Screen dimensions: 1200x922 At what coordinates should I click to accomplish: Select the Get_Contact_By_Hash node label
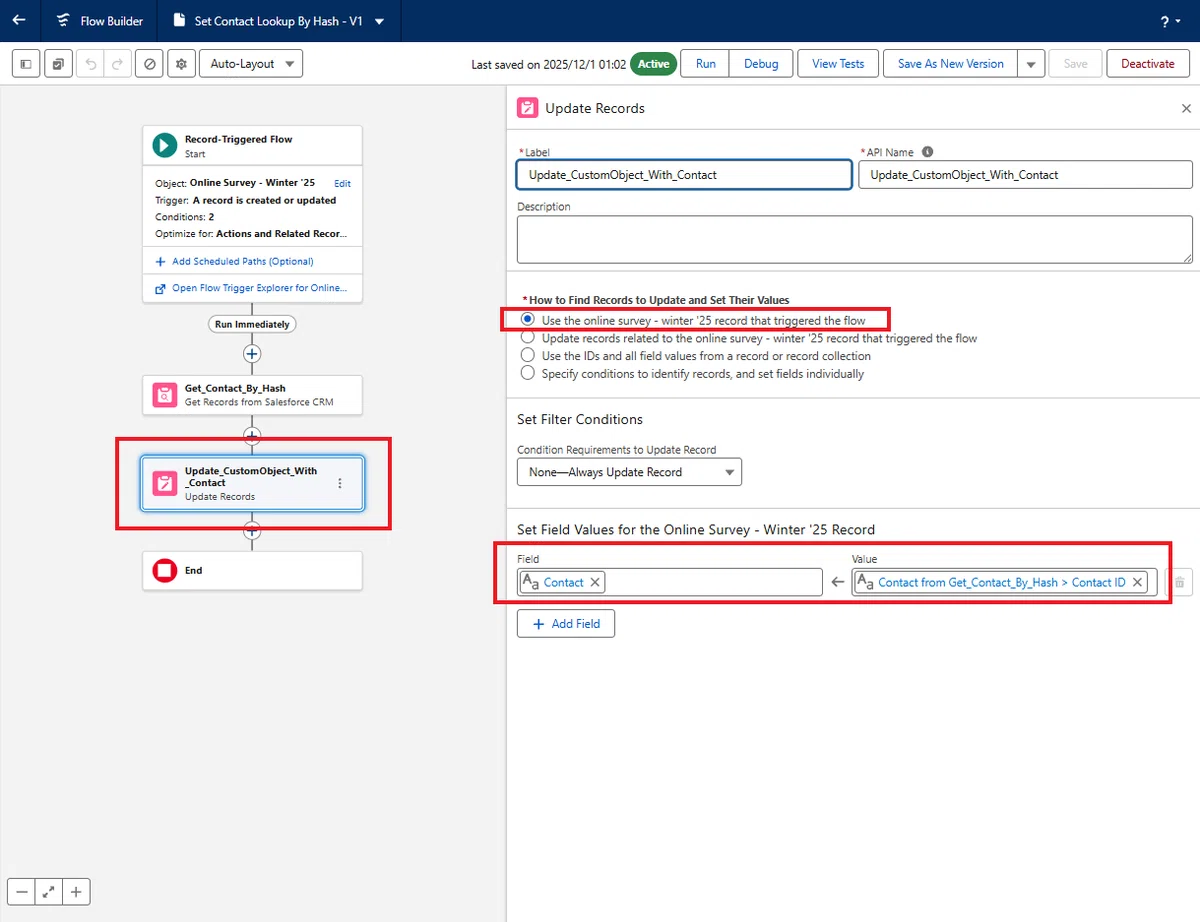coord(235,388)
